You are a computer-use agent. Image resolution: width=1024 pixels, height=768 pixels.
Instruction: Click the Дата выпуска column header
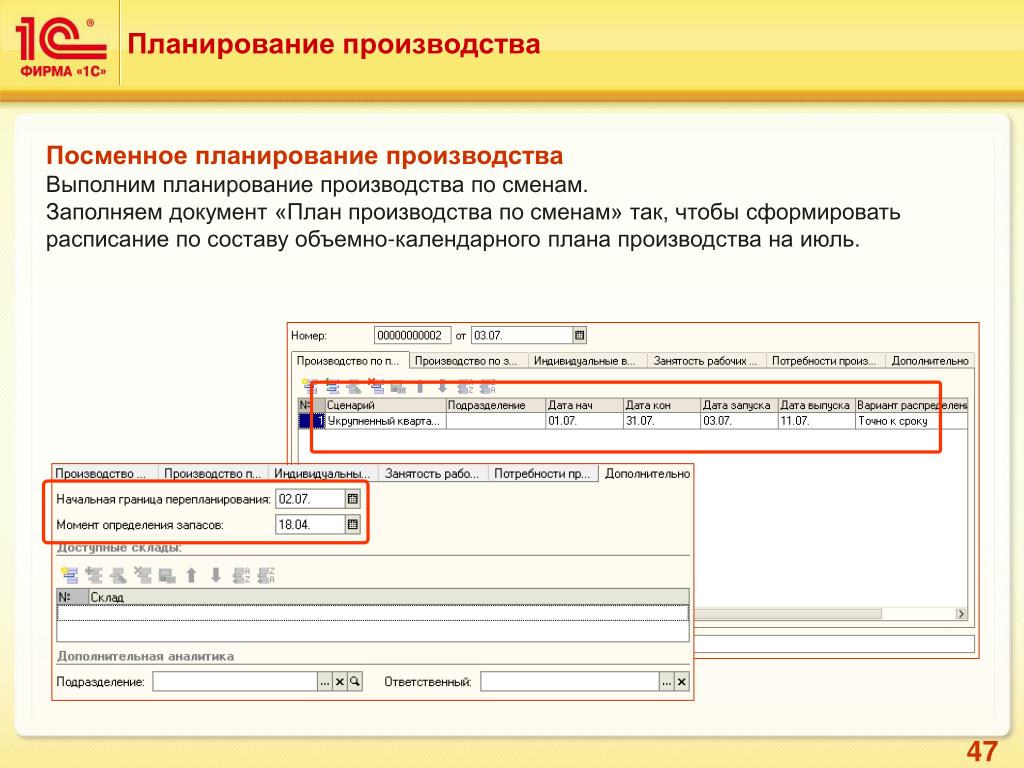coord(817,405)
